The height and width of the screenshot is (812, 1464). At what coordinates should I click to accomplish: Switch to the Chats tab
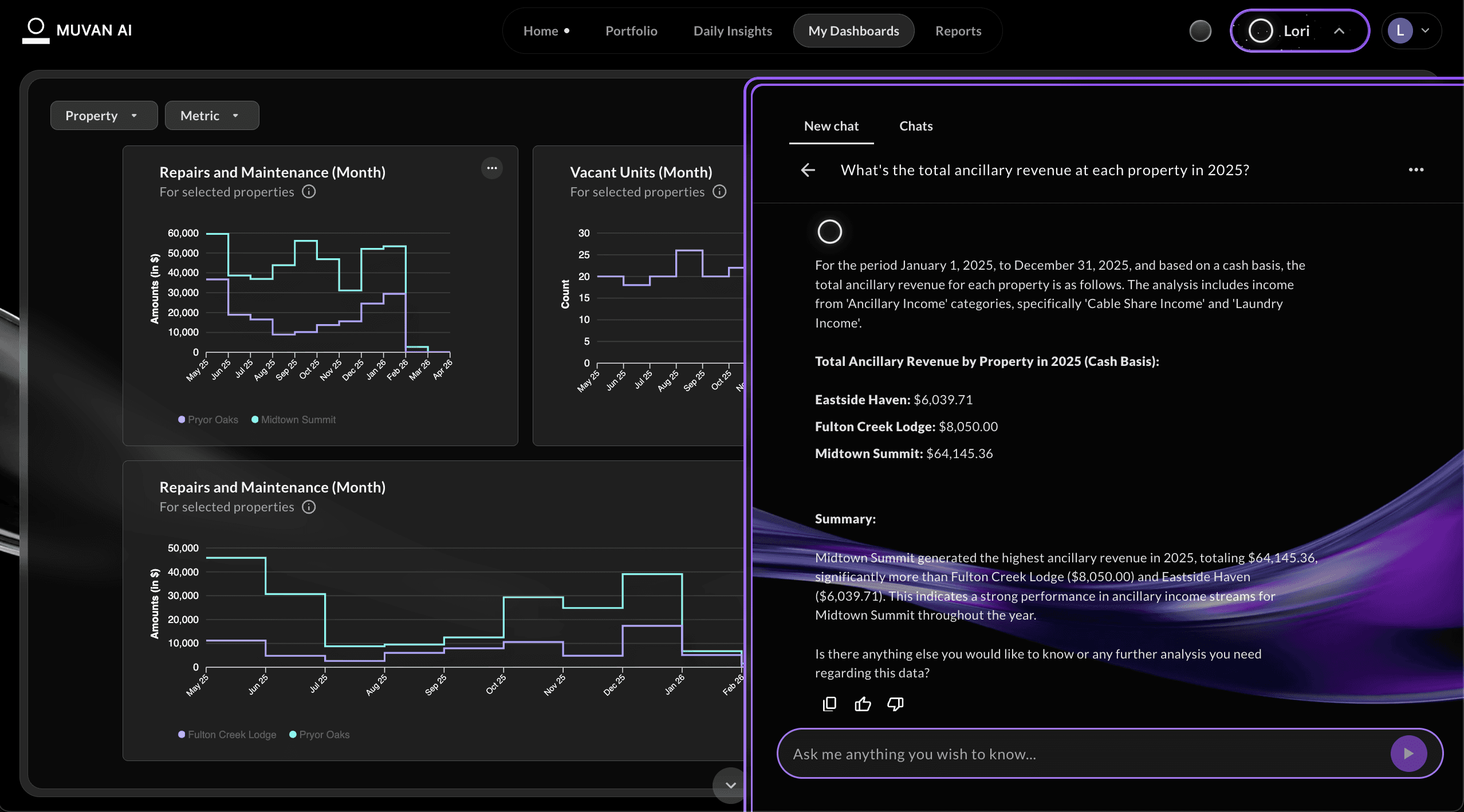pyautogui.click(x=915, y=126)
